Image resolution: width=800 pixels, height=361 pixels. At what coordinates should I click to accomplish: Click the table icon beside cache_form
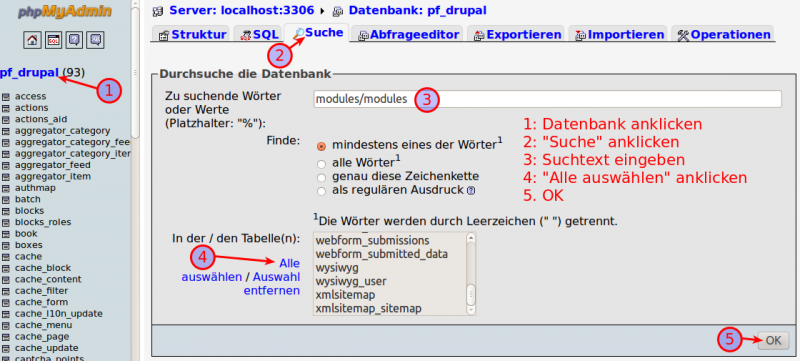6,302
